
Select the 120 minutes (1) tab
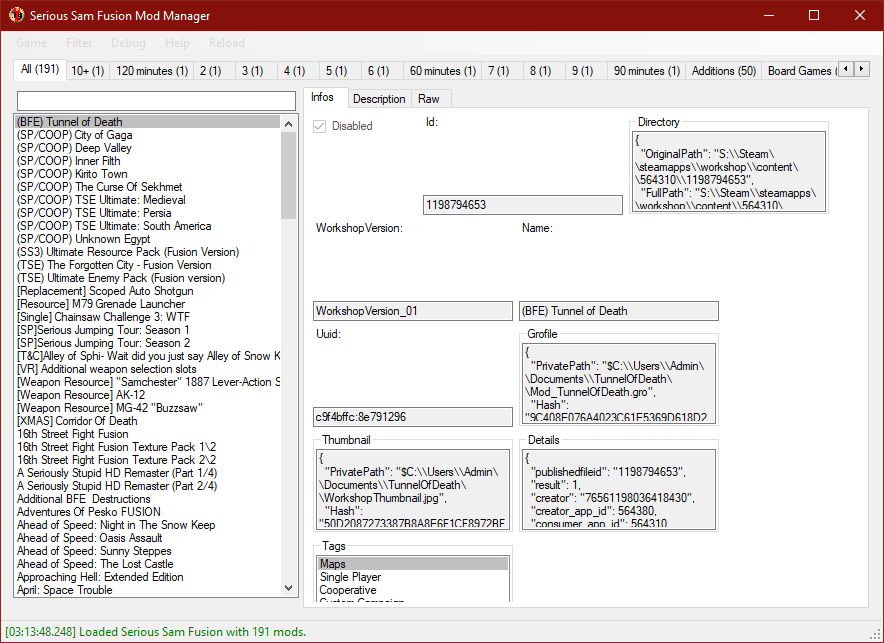click(152, 71)
